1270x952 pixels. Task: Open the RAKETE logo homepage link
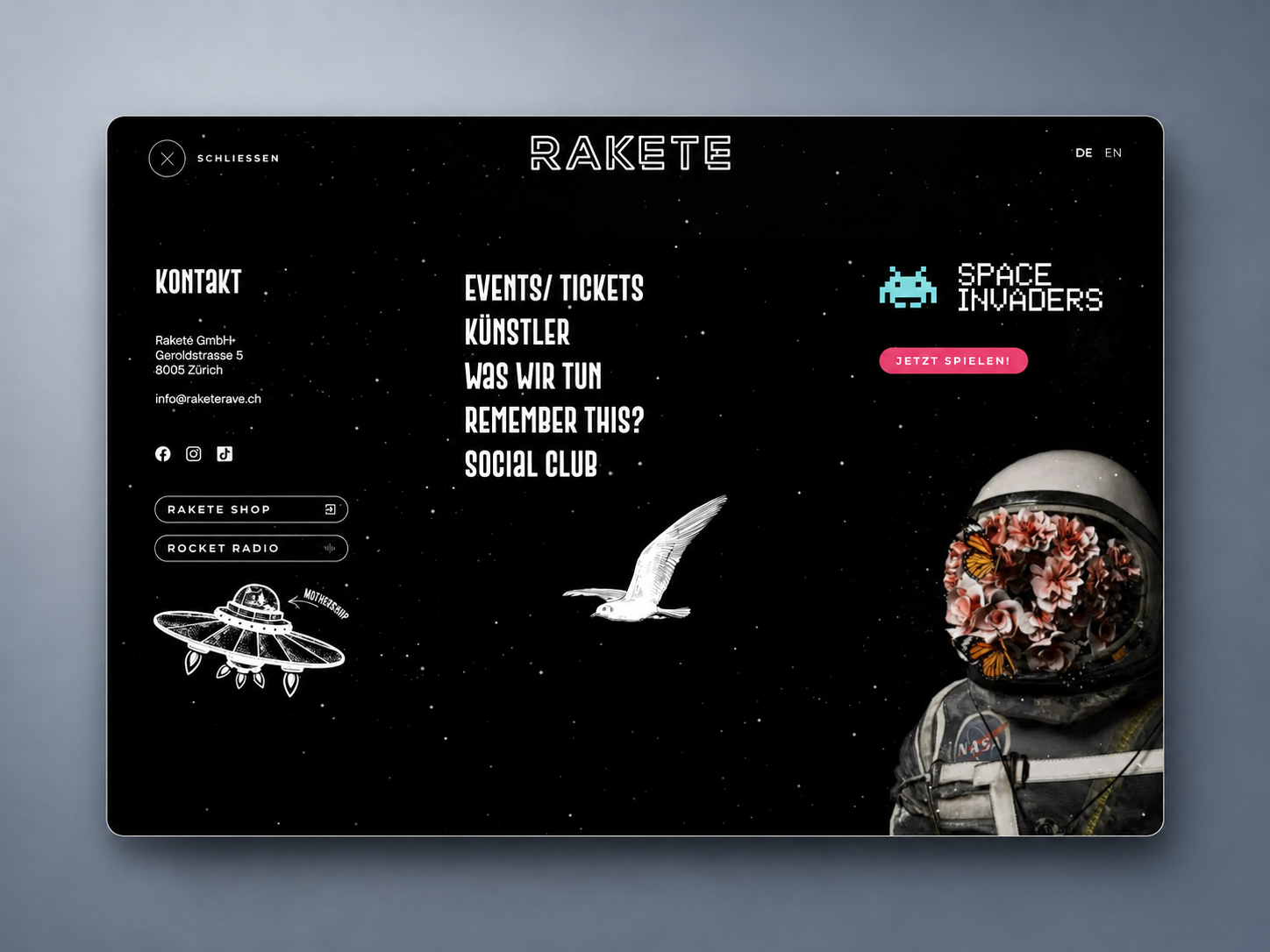[631, 153]
